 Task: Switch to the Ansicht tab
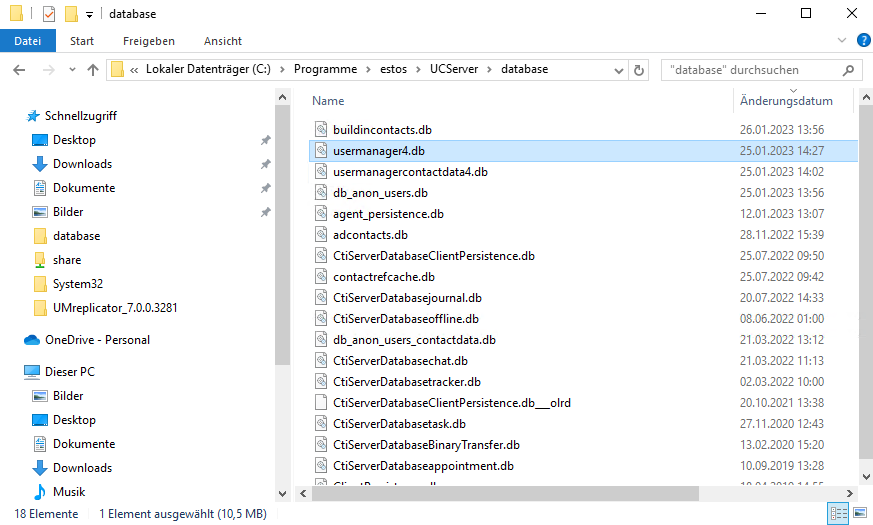[222, 41]
